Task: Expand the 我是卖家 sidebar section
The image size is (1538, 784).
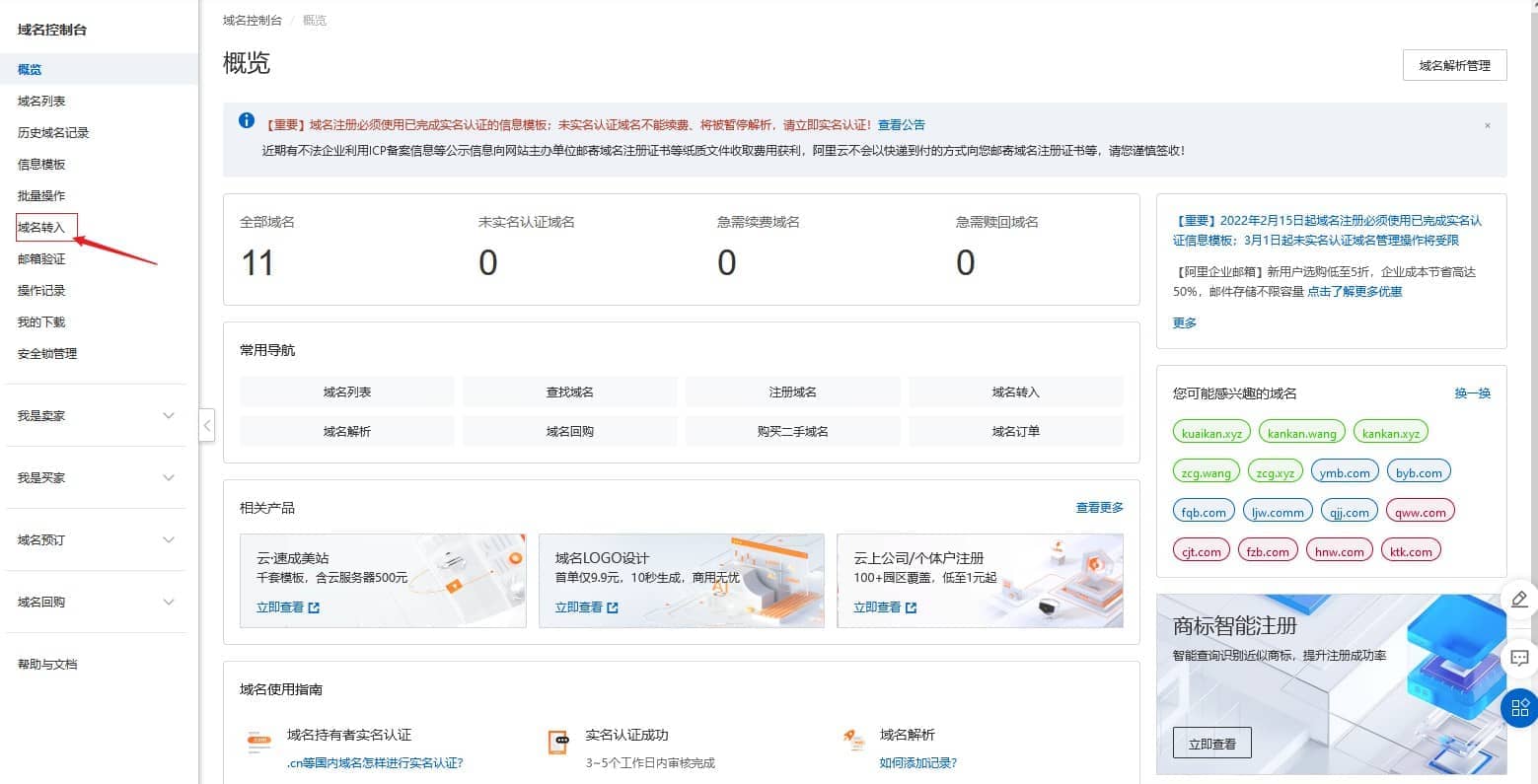Action: 168,416
